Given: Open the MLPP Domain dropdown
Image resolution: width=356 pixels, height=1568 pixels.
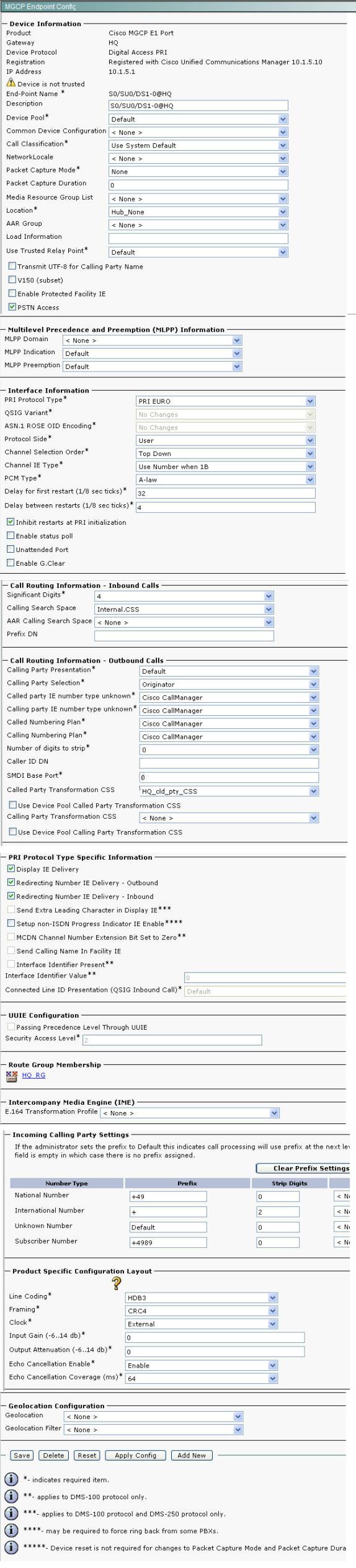Looking at the screenshot, I should click(153, 341).
